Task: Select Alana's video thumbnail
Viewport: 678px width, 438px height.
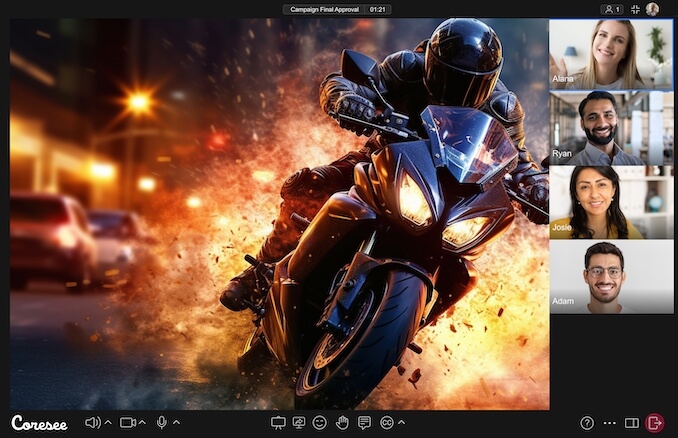Action: [x=596, y=54]
